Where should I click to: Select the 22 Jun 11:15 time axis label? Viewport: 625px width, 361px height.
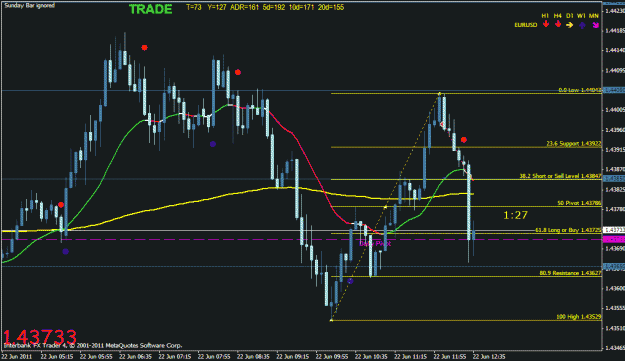(411, 356)
